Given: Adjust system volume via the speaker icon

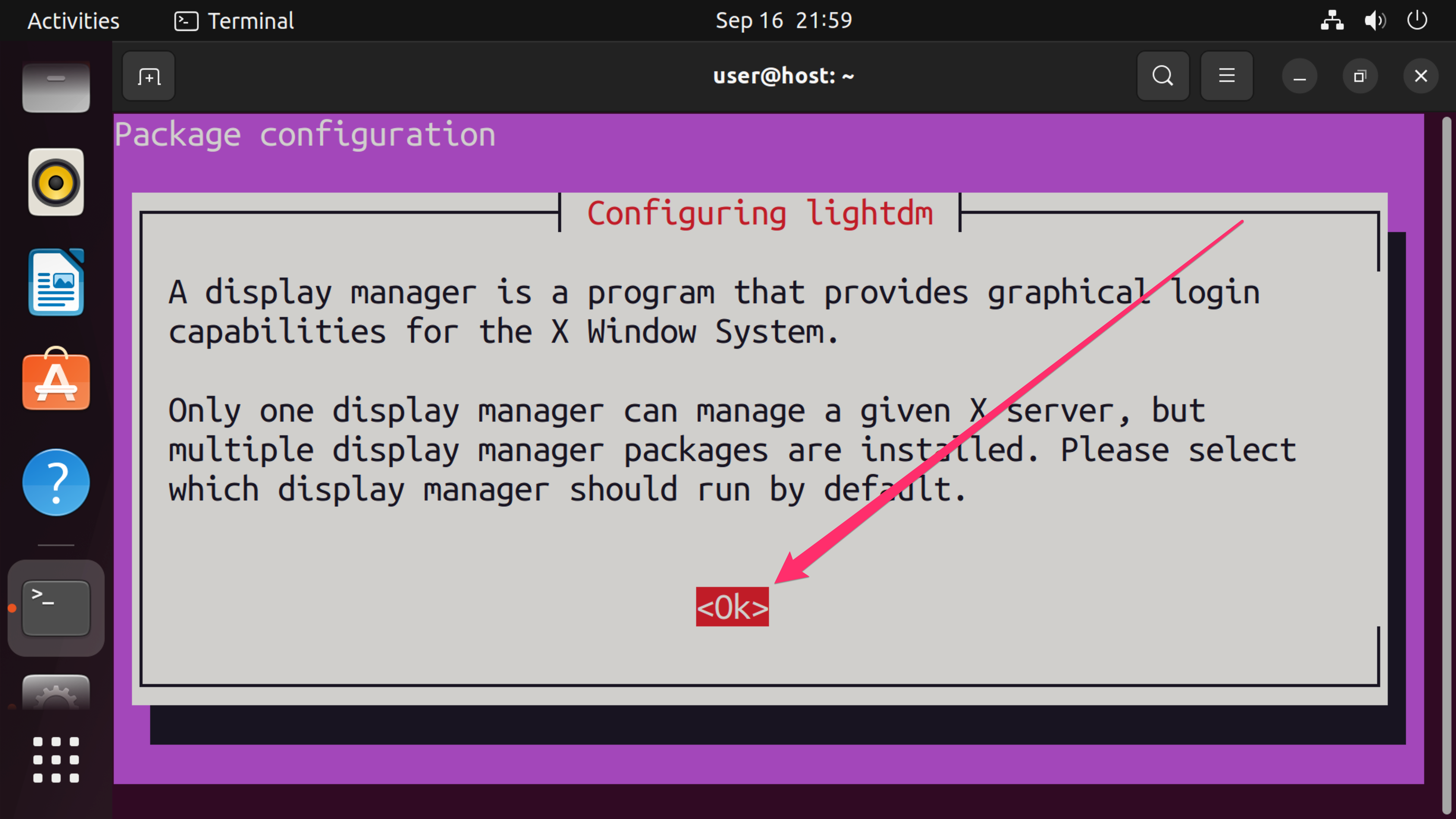Looking at the screenshot, I should click(1374, 21).
